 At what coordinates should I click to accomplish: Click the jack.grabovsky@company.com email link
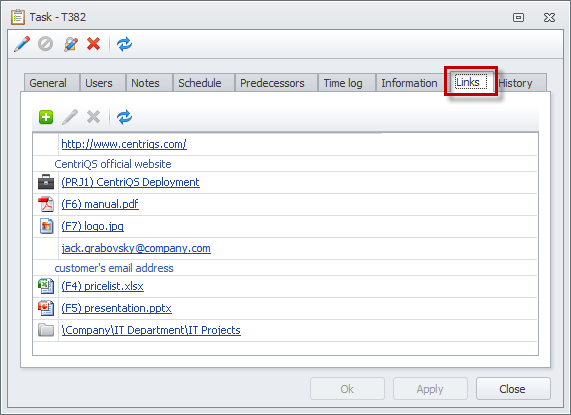pyautogui.click(x=136, y=248)
